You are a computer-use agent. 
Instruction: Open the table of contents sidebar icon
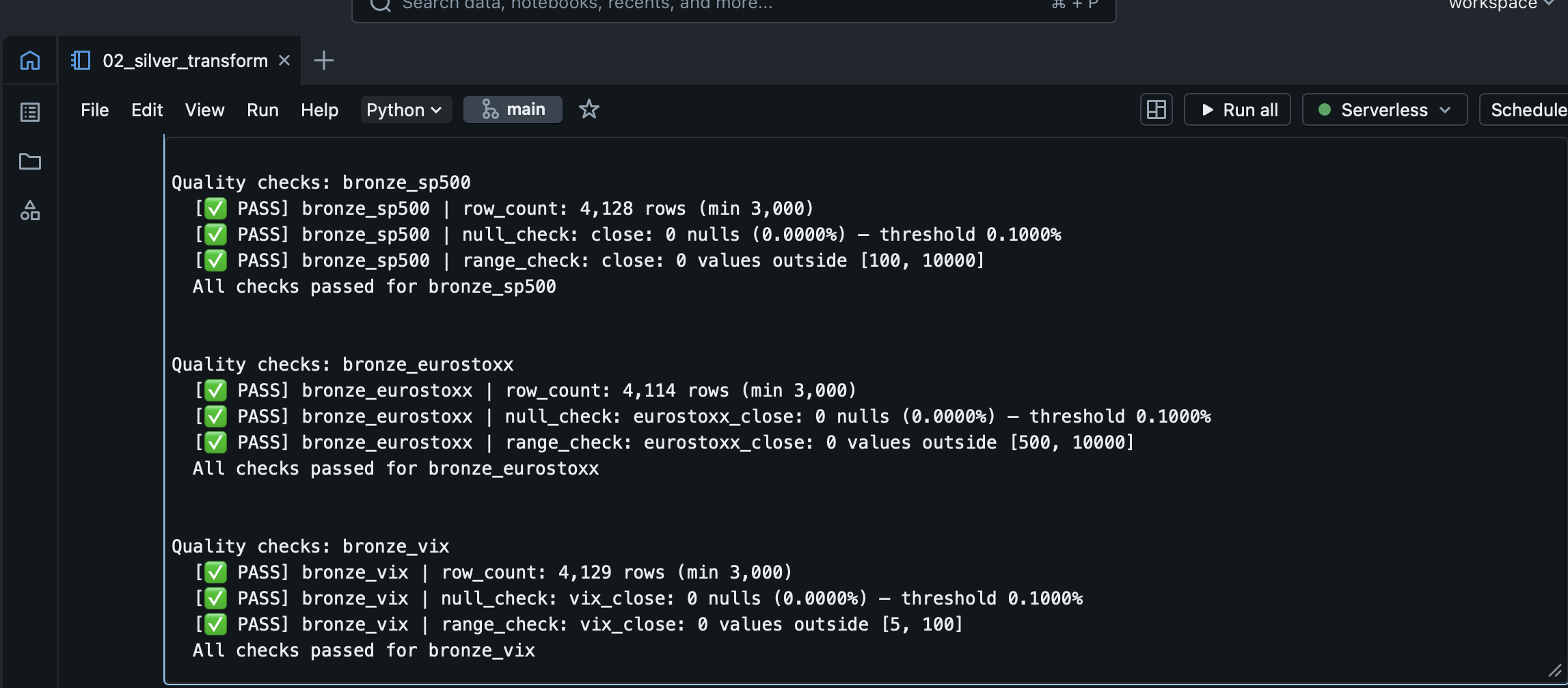[x=30, y=111]
